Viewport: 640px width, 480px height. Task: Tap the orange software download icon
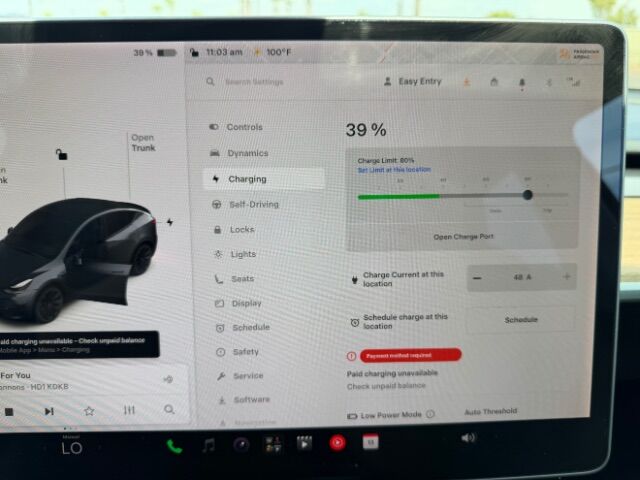467,82
